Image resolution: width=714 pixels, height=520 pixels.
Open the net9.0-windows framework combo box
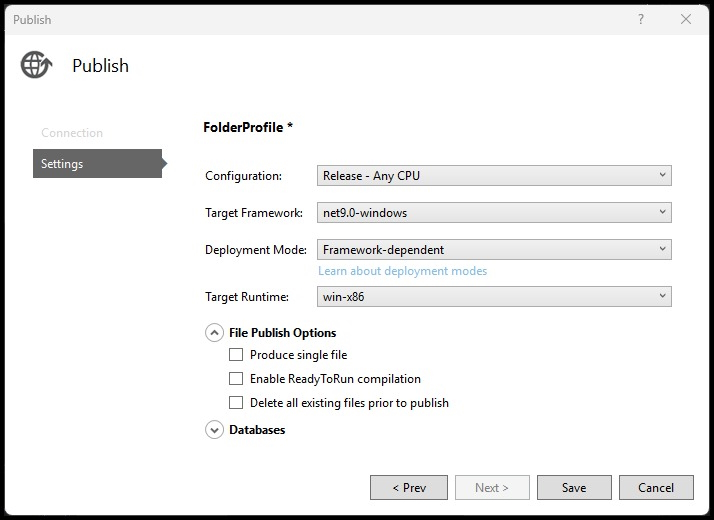click(x=494, y=213)
